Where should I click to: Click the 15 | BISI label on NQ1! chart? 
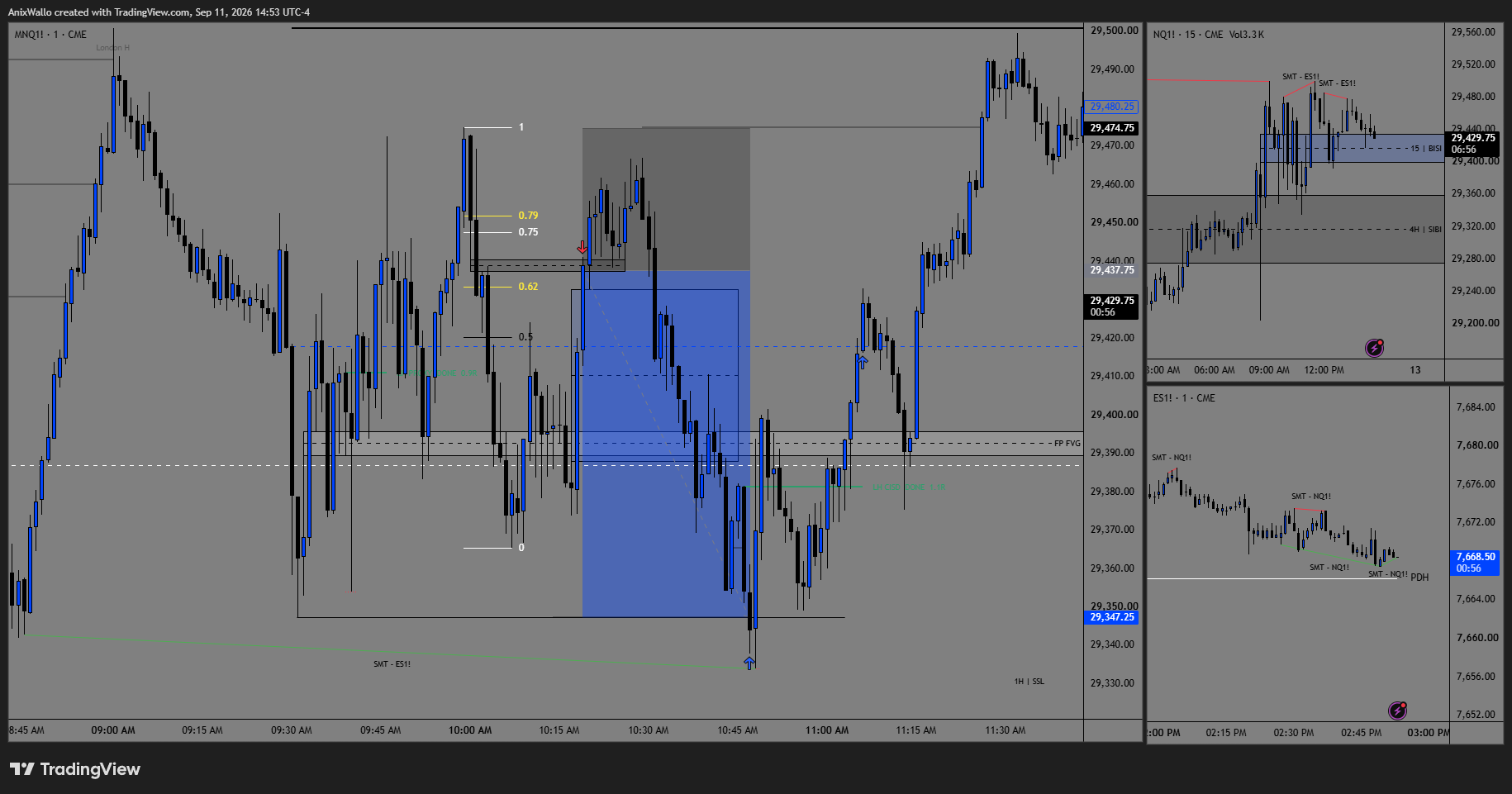click(x=1426, y=149)
